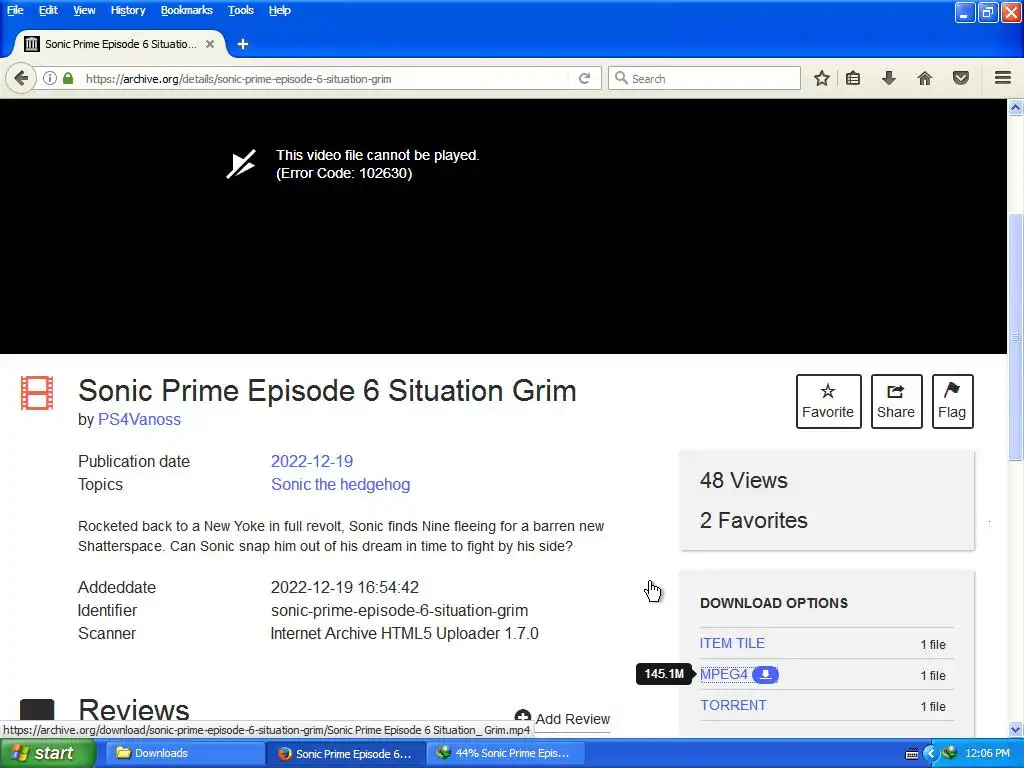Click the 2 Favorites text
1024x768 pixels.
pos(754,520)
